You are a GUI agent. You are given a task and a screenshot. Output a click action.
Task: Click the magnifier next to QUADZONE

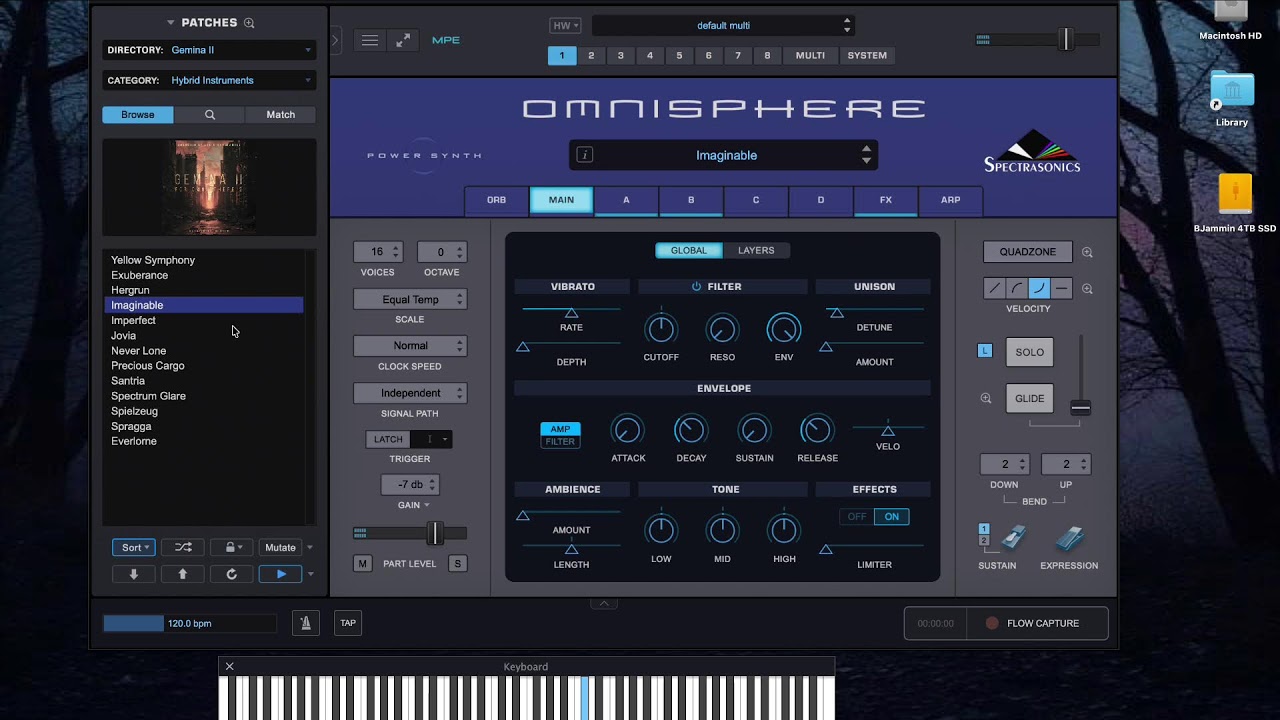click(1087, 253)
